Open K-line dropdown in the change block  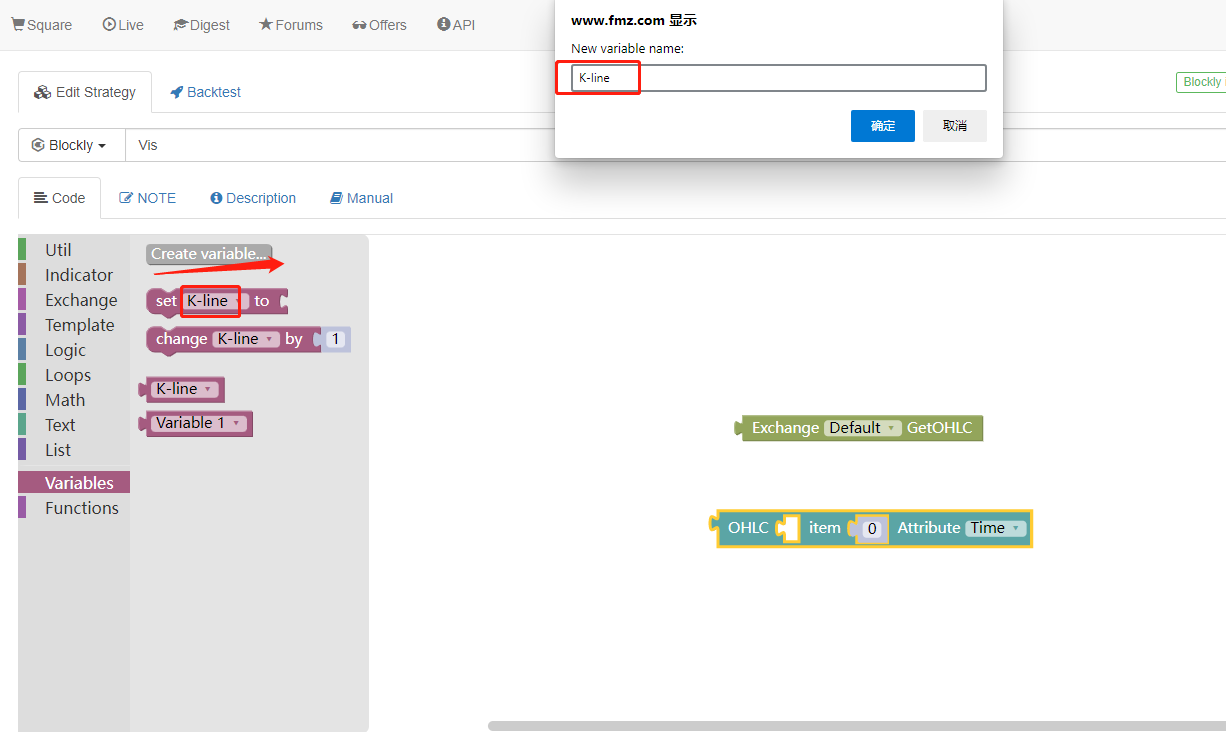click(245, 339)
